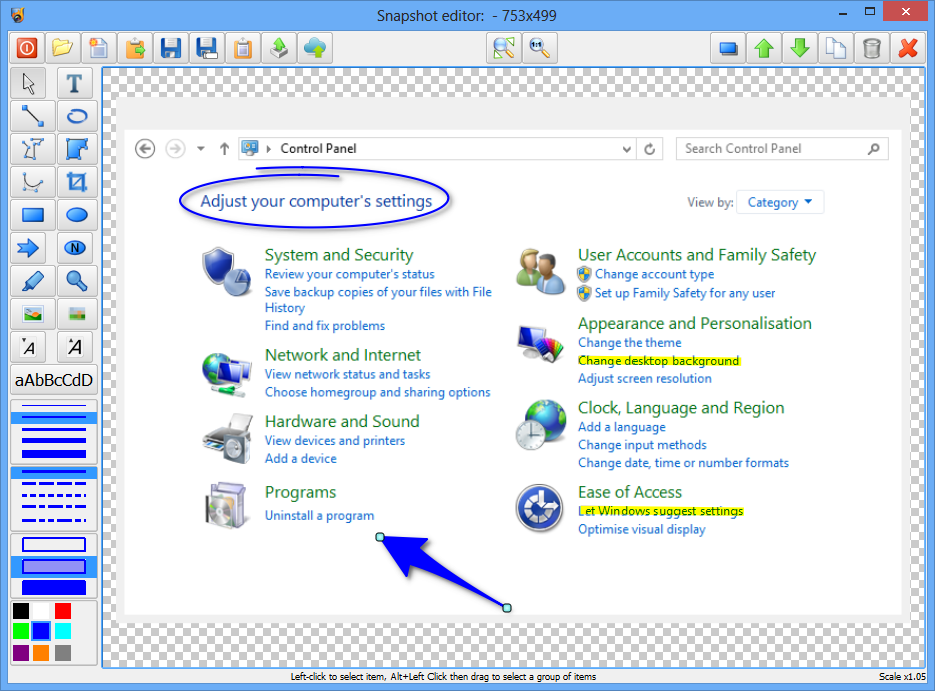Choose the outline-only unfilled shape style

point(54,544)
